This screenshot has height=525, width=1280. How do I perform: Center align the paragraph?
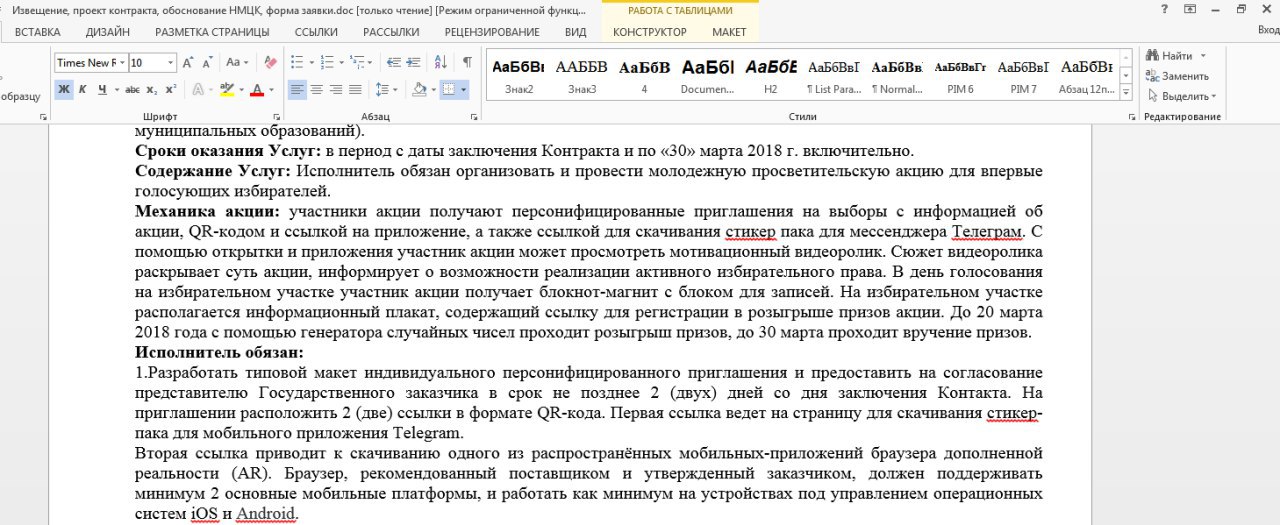316,90
